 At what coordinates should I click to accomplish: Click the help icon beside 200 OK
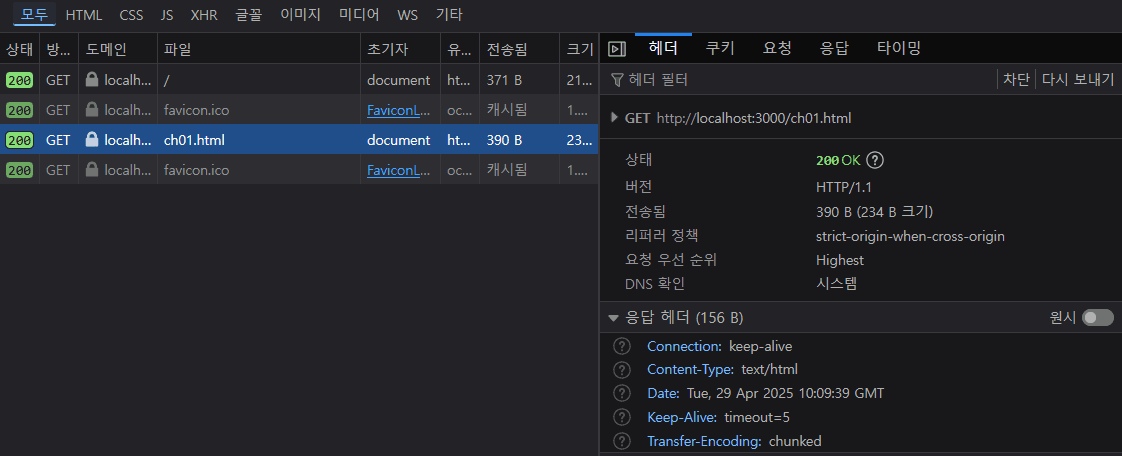pos(876,160)
